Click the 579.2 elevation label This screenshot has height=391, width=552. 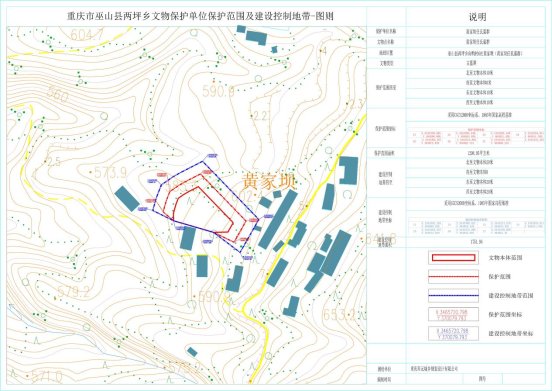tap(73, 292)
